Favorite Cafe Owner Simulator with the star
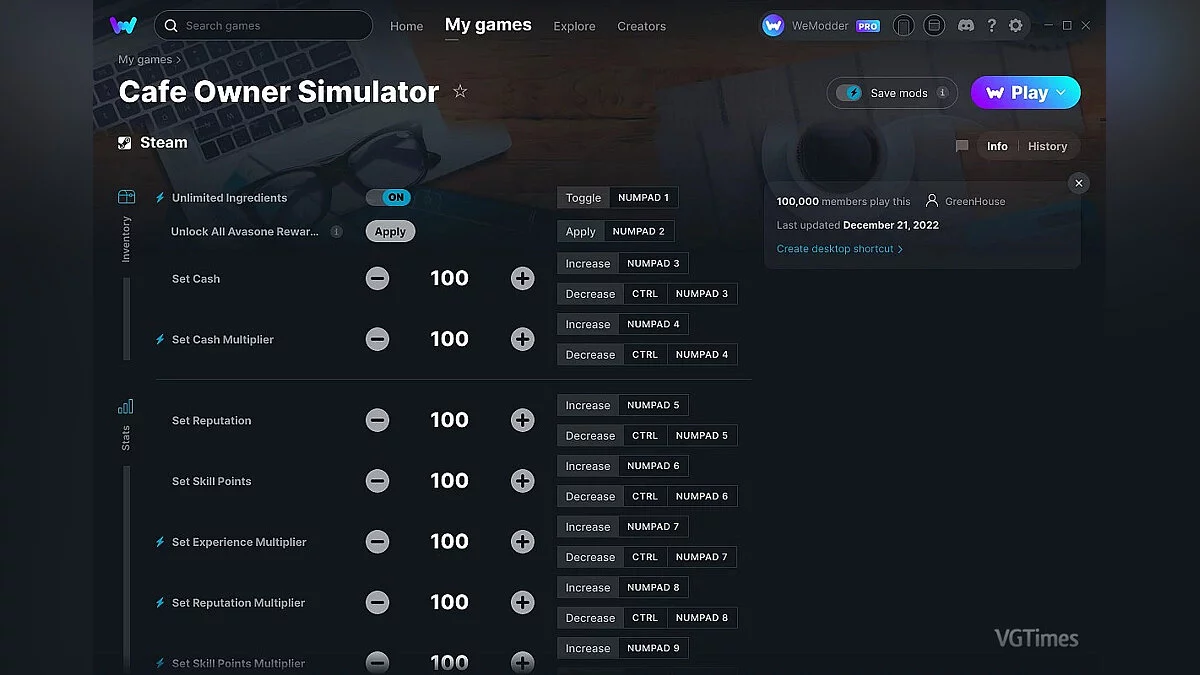 coord(460,91)
